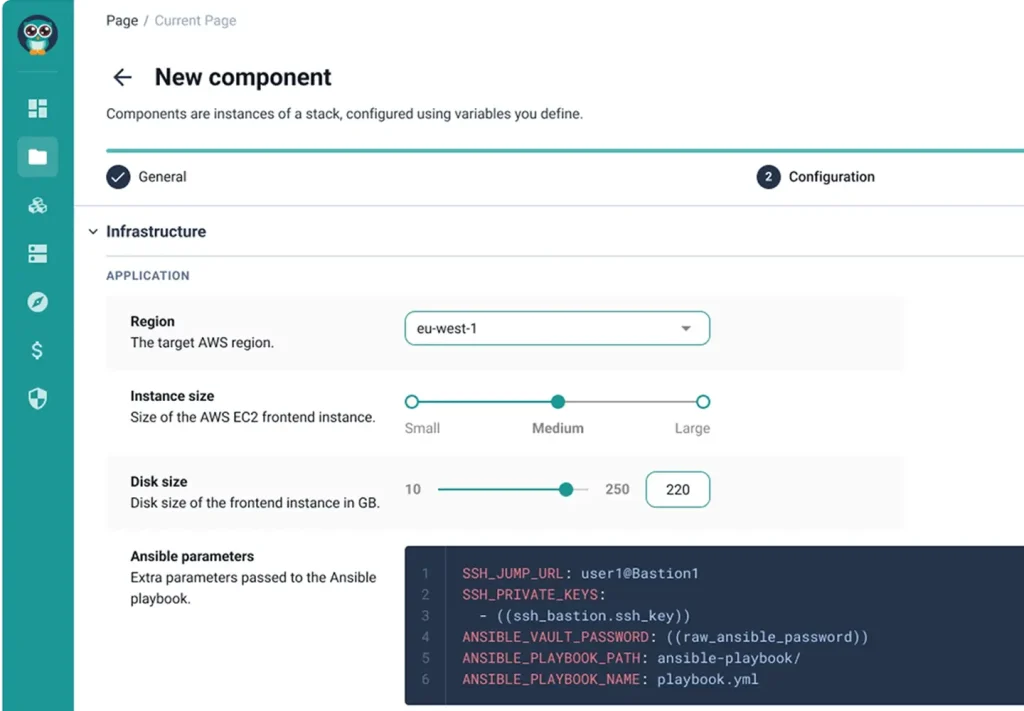
Task: Click the Medium label under instance slider
Action: 558,428
